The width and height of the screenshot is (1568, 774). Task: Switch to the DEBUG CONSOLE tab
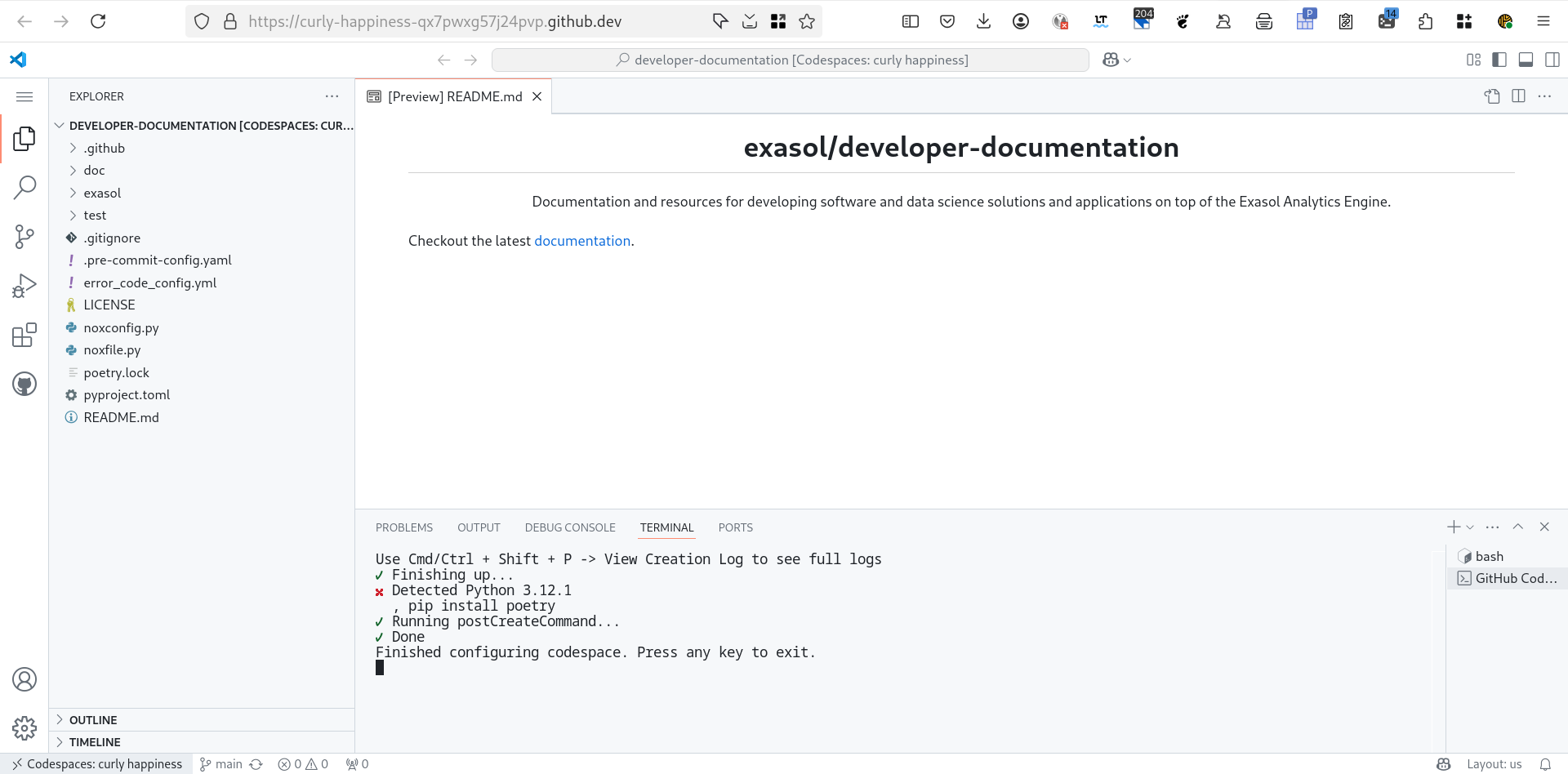570,527
